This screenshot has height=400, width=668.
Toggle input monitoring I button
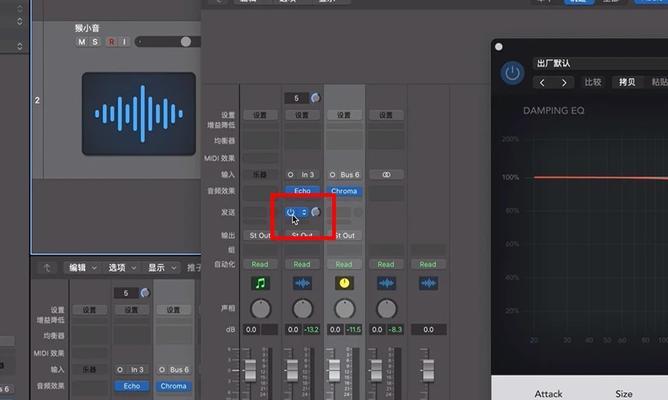click(123, 41)
